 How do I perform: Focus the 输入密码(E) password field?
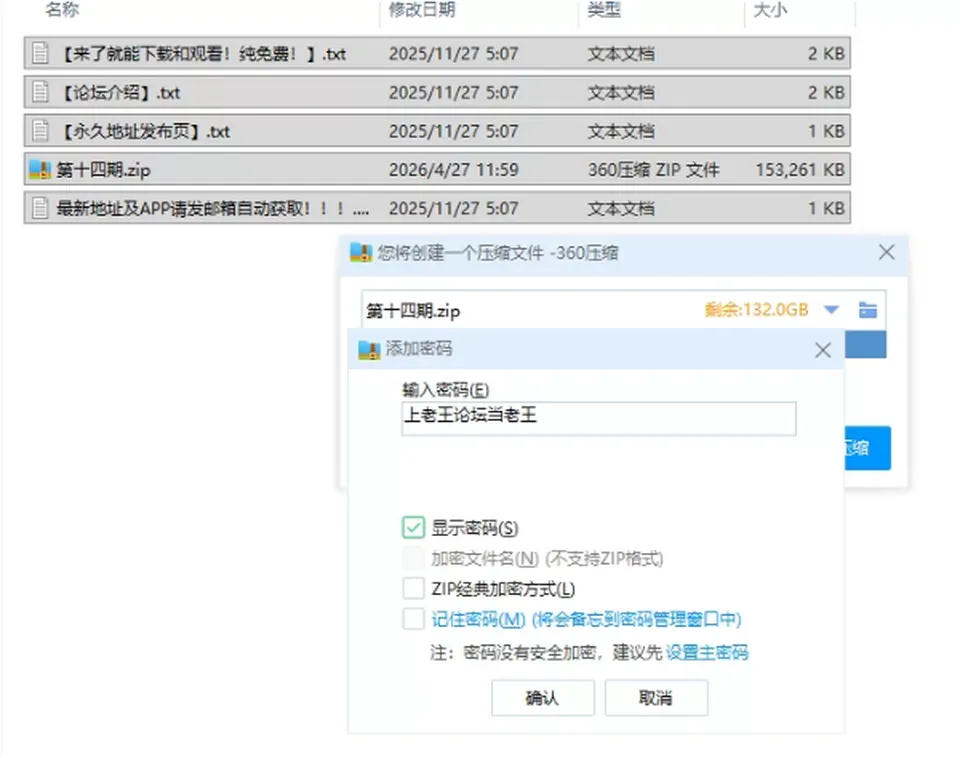[599, 419]
